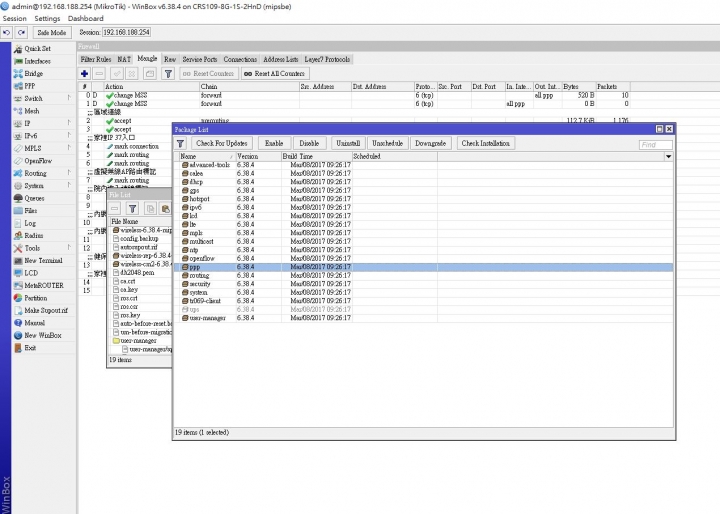This screenshot has width=720, height=514.
Task: Click the Session address field
Action: [126, 33]
